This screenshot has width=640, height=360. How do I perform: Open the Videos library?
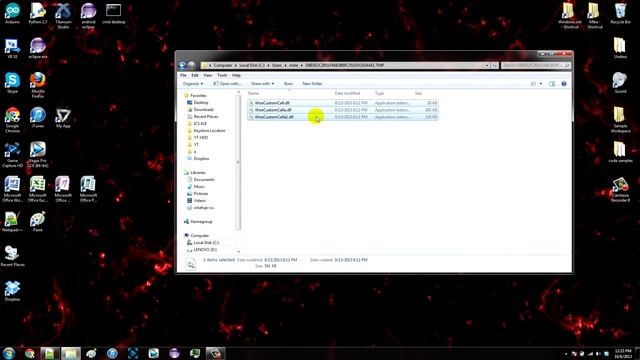pos(199,200)
